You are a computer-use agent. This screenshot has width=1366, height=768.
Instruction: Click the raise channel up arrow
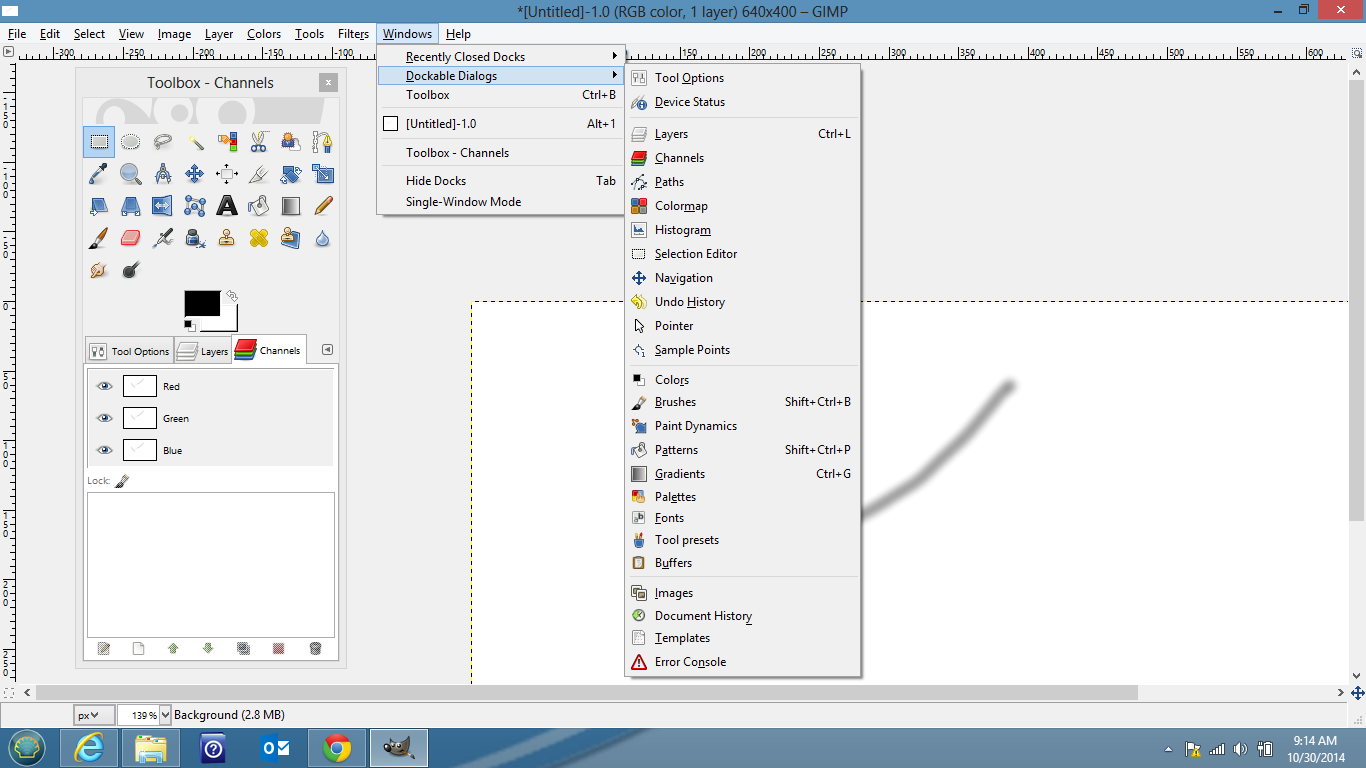click(173, 648)
